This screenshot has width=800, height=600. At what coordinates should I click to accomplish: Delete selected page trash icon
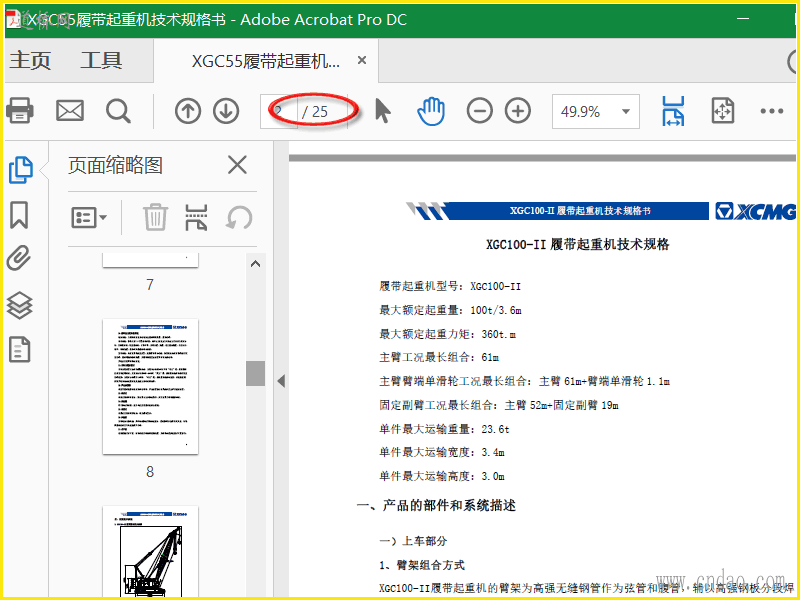[x=155, y=217]
